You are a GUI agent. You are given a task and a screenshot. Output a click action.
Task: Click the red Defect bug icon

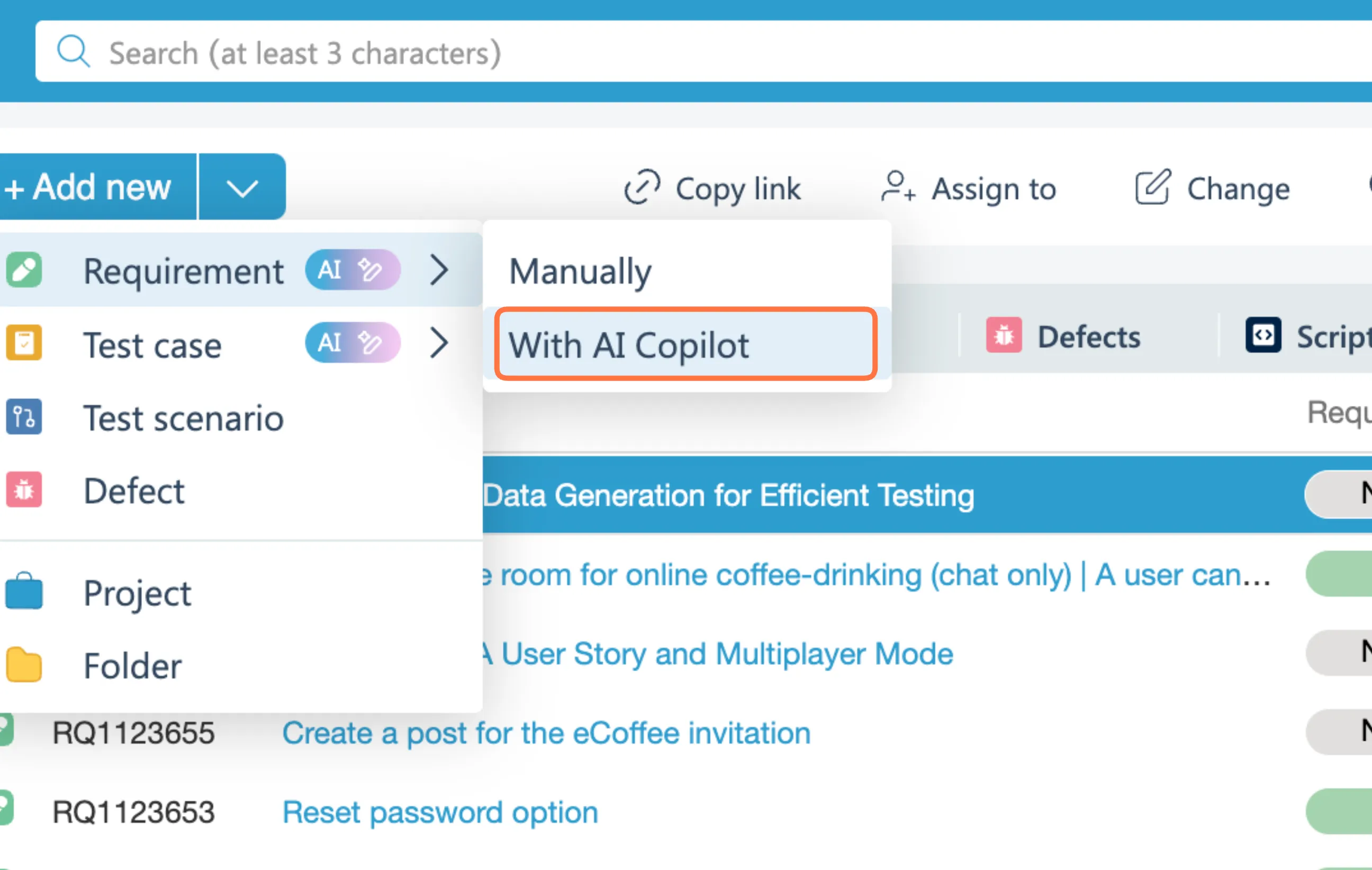click(x=24, y=490)
